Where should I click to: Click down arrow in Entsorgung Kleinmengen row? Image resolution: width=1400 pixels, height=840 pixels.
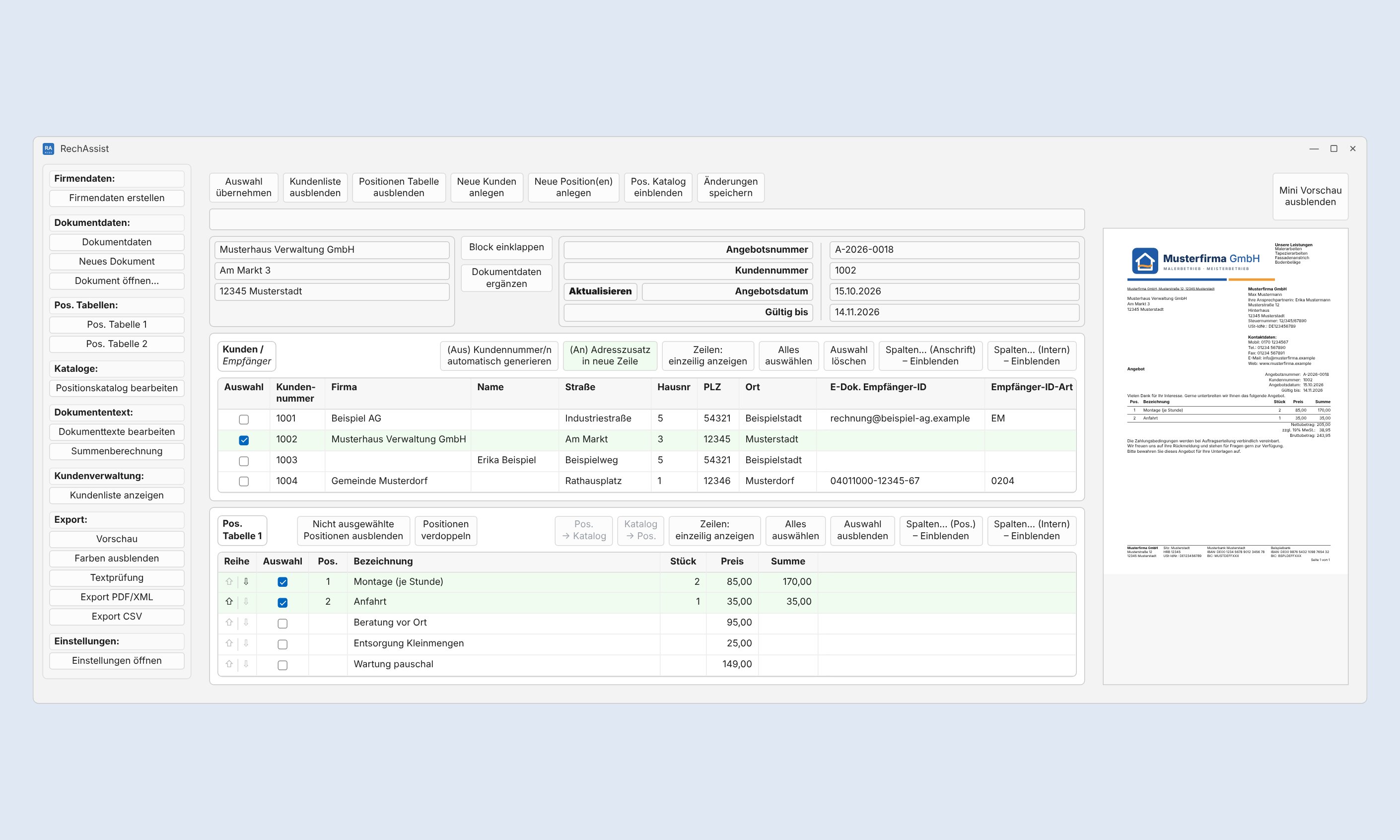[246, 643]
